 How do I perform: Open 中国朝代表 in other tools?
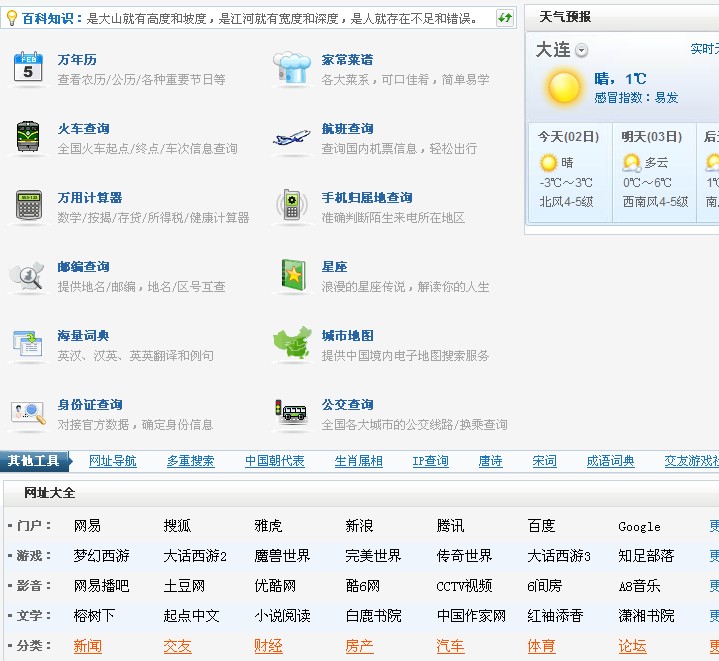pos(275,461)
